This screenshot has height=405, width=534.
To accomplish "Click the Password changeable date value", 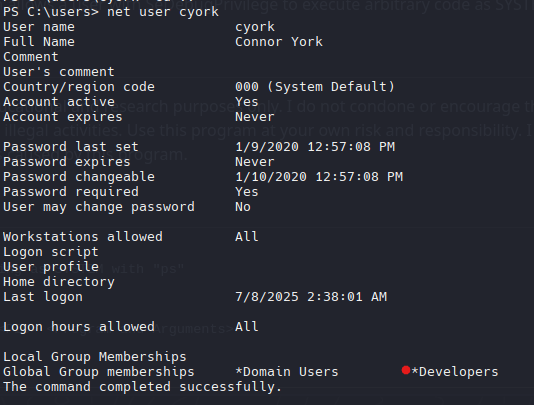I will click(x=319, y=177).
